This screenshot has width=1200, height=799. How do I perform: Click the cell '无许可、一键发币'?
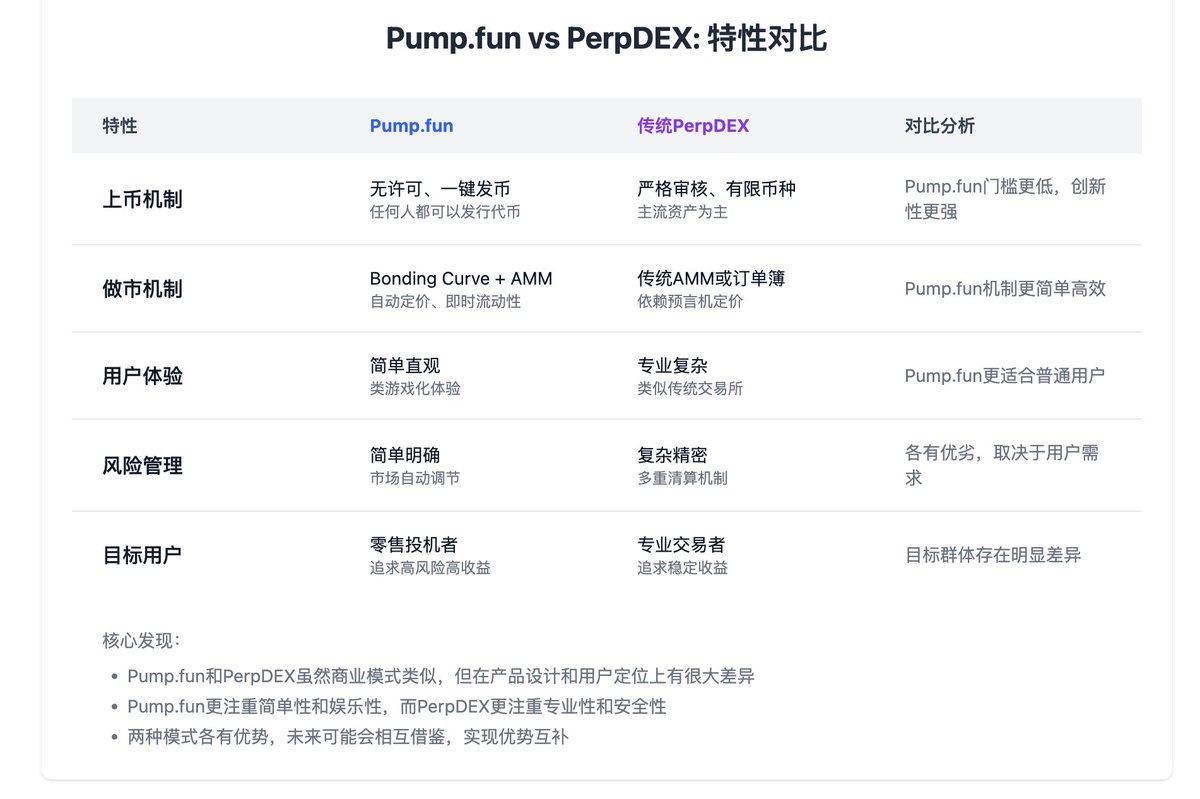pyautogui.click(x=440, y=188)
